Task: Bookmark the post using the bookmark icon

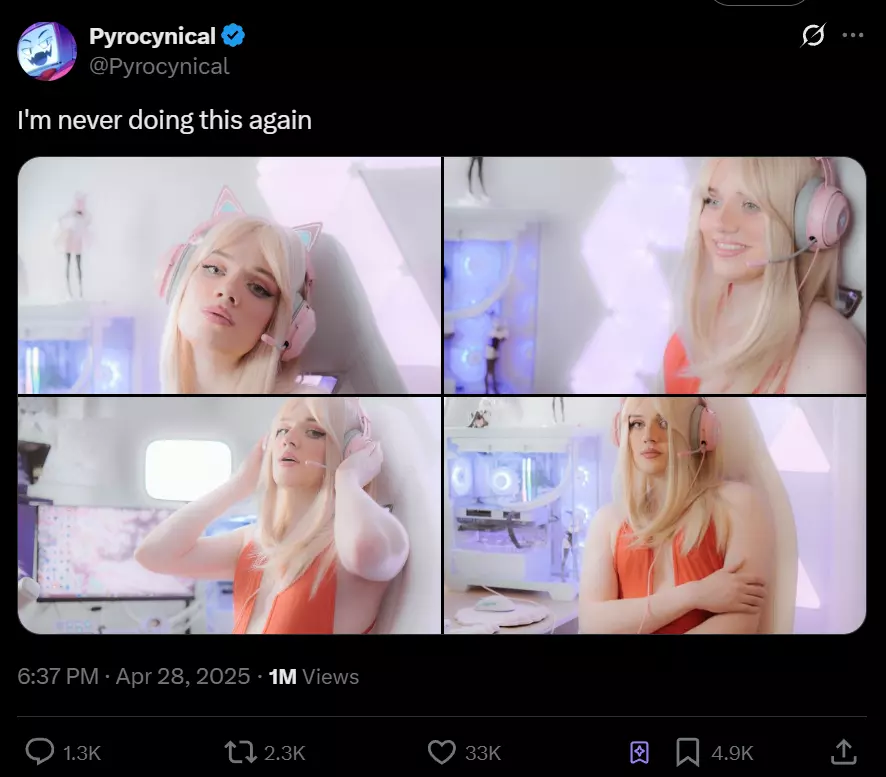Action: click(x=688, y=752)
